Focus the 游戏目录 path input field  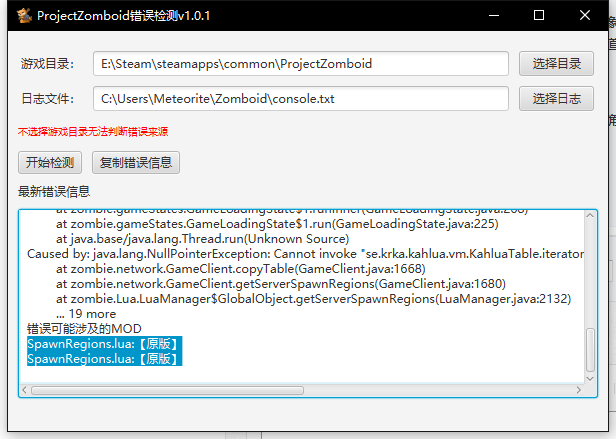tap(301, 63)
